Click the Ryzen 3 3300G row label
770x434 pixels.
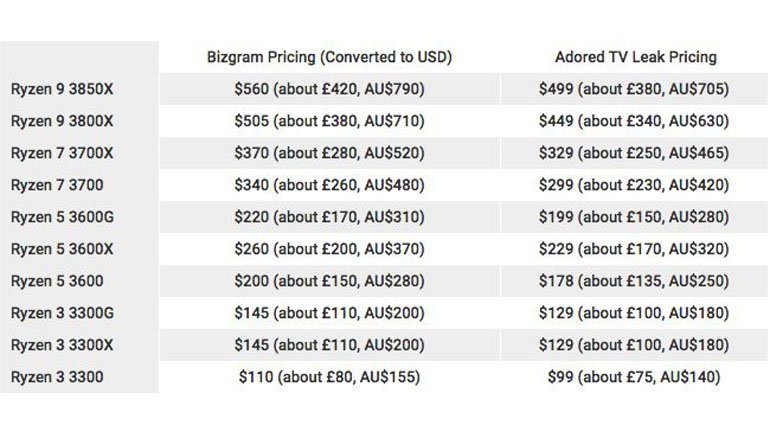(62, 313)
